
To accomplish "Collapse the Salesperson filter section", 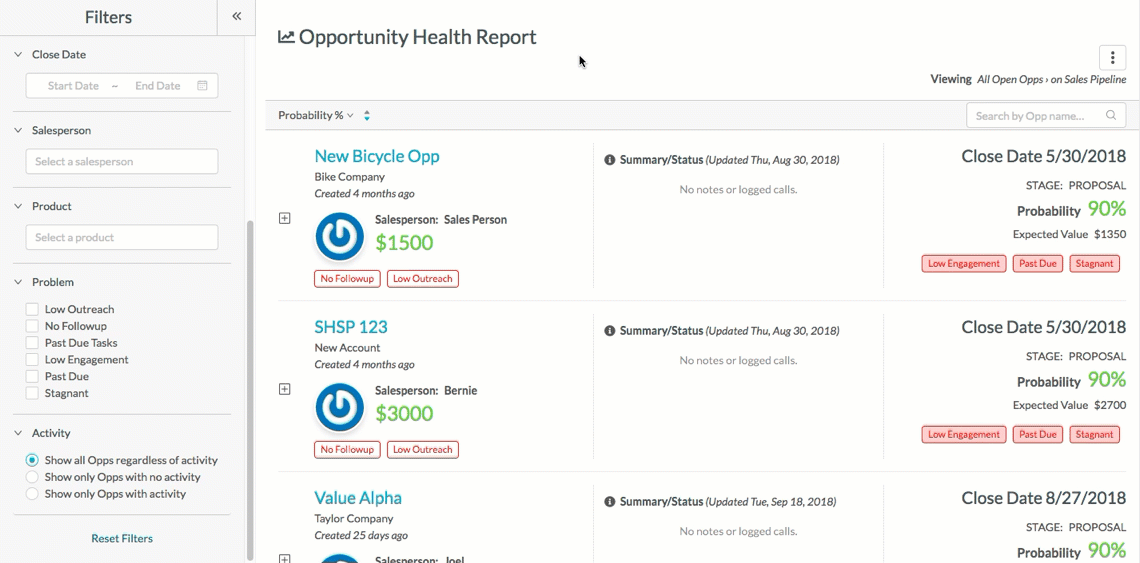I will point(18,130).
